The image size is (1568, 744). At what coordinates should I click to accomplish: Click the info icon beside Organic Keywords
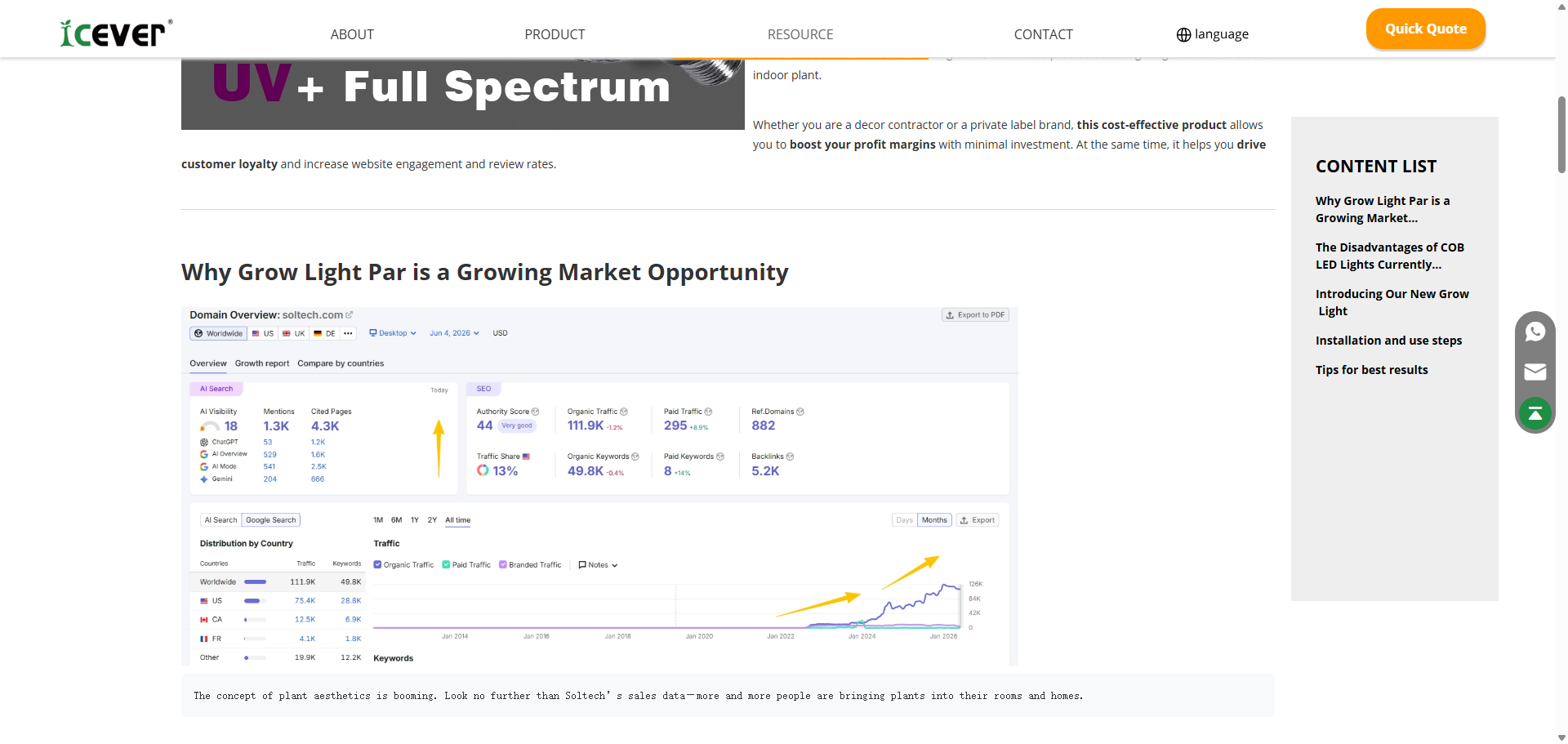635,457
